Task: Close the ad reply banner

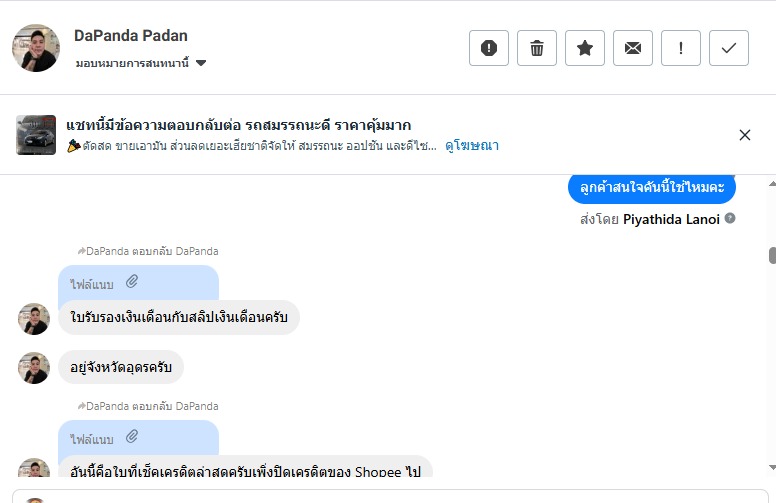Action: (745, 135)
